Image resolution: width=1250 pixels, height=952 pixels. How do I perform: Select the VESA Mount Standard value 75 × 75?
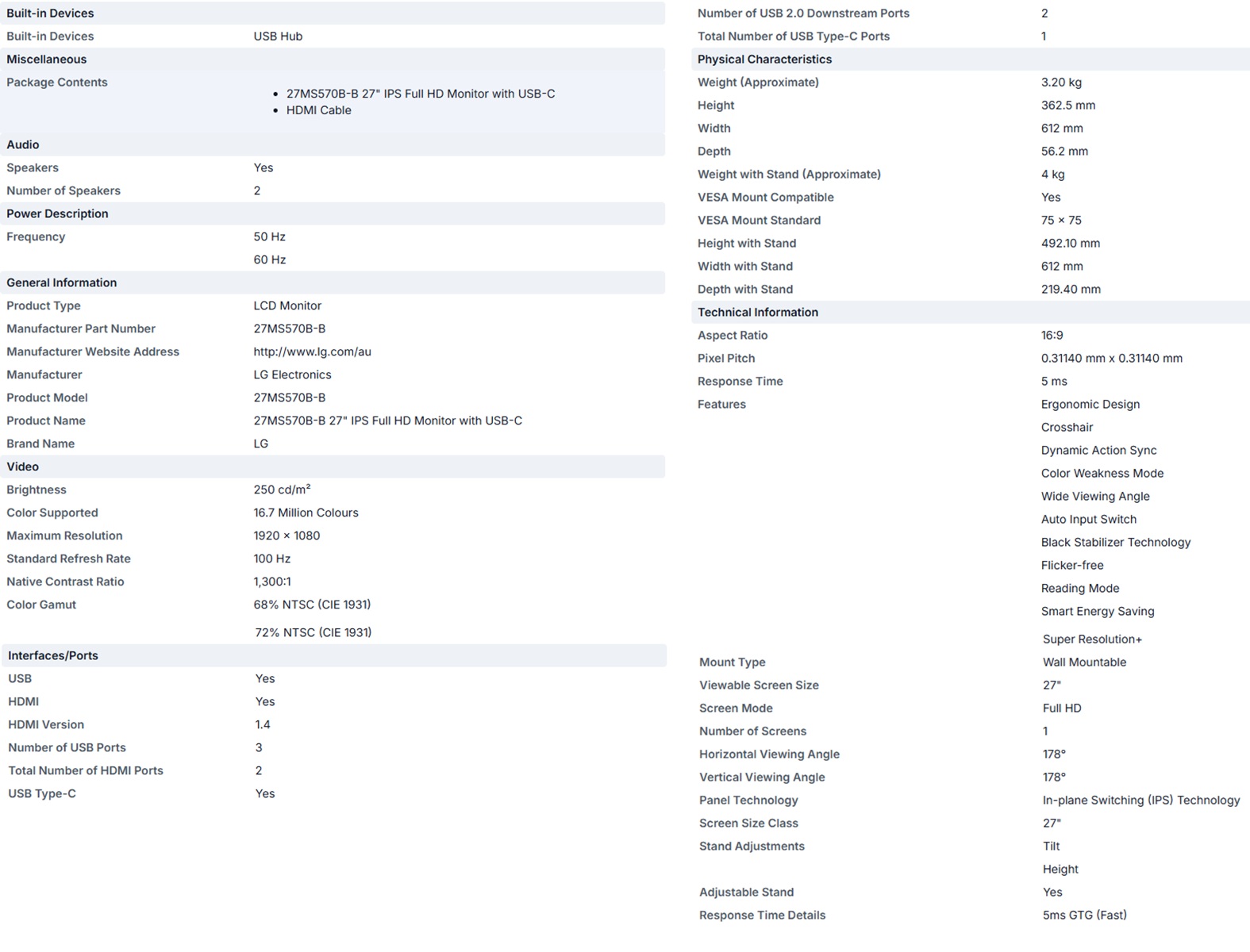coord(1061,220)
